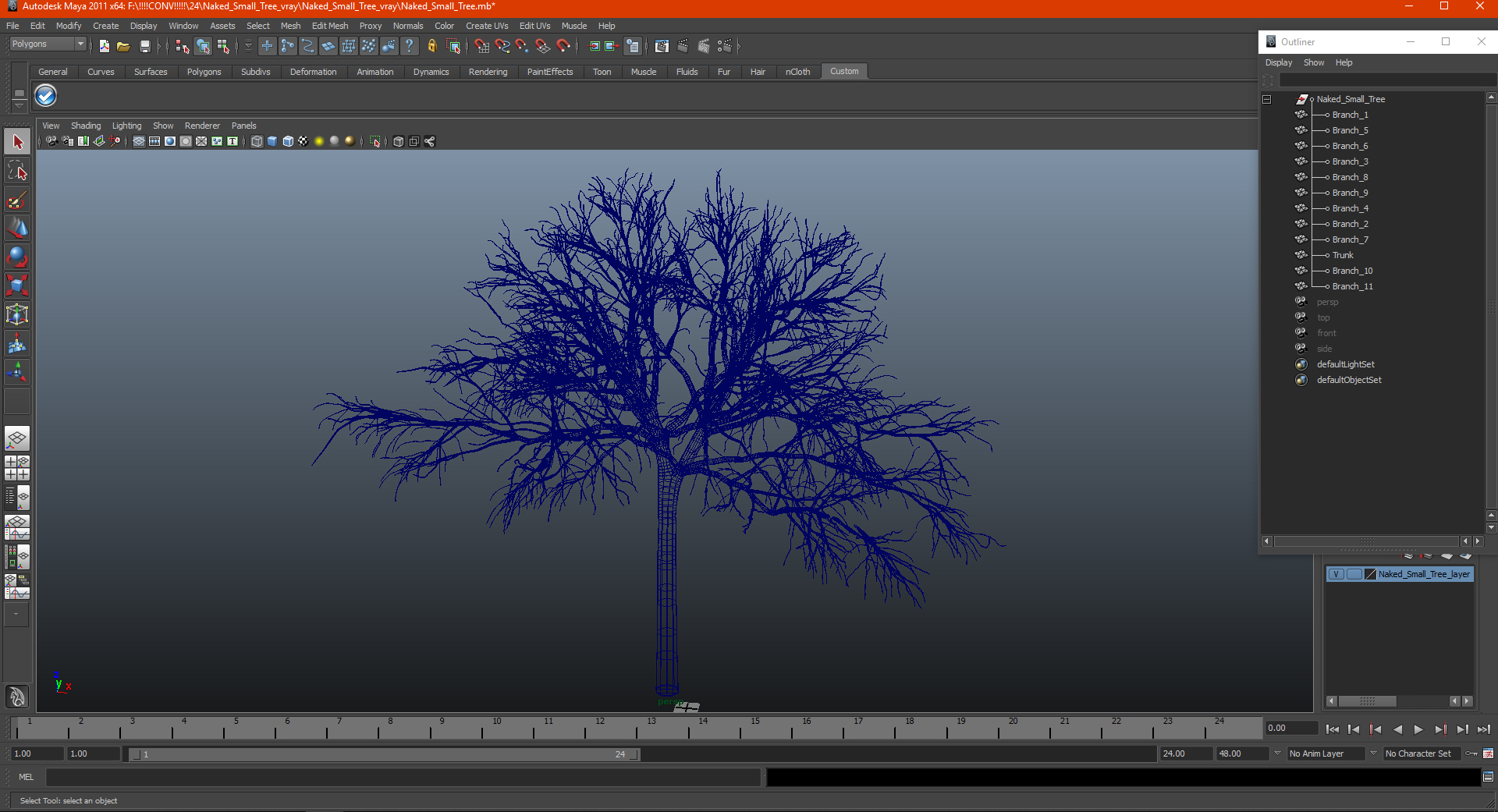This screenshot has width=1498, height=812.
Task: Click the Textured checker icon in viewport toolbar
Action: (x=303, y=141)
